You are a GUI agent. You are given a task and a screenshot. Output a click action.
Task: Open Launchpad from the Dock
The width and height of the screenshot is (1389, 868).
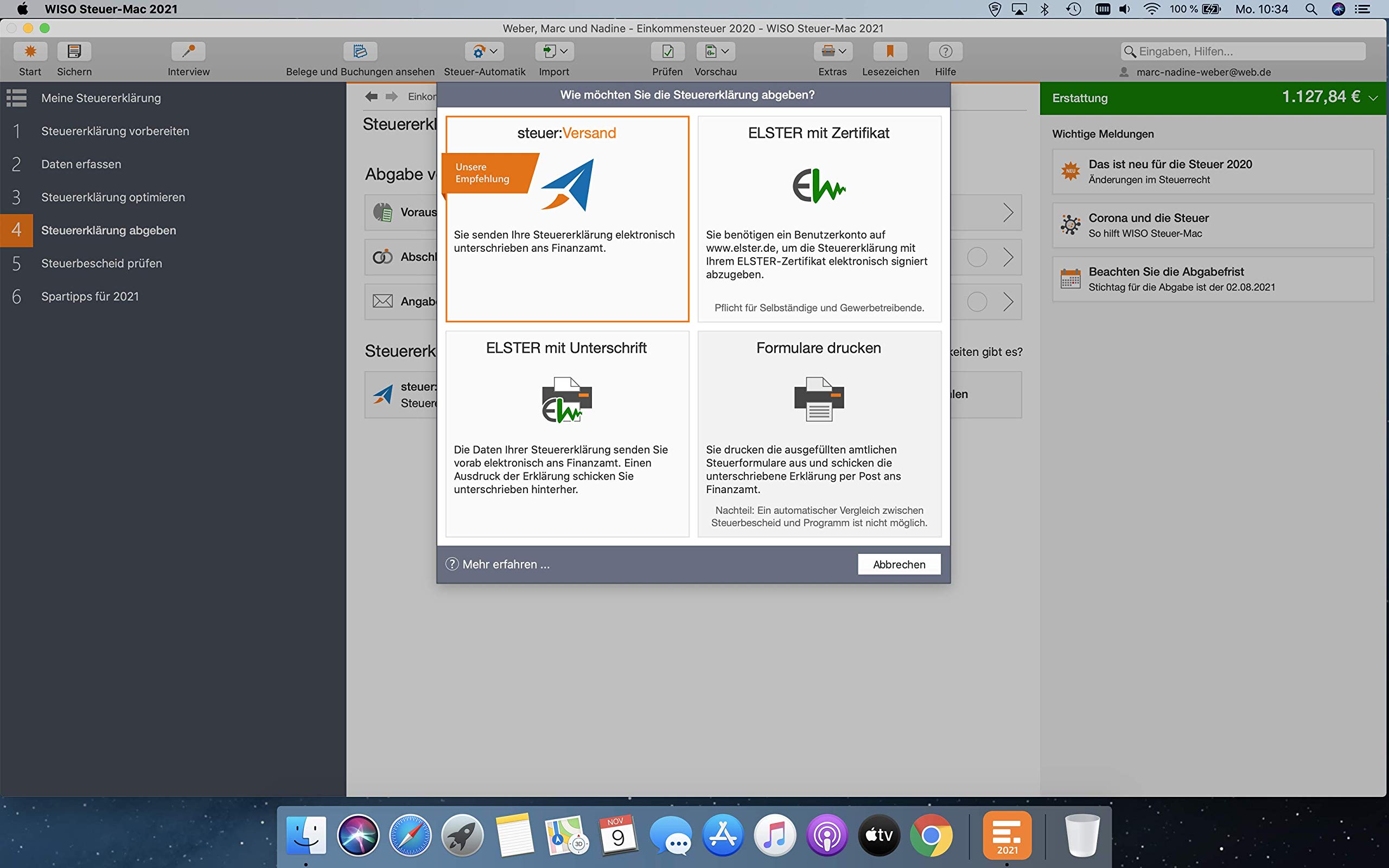[462, 835]
